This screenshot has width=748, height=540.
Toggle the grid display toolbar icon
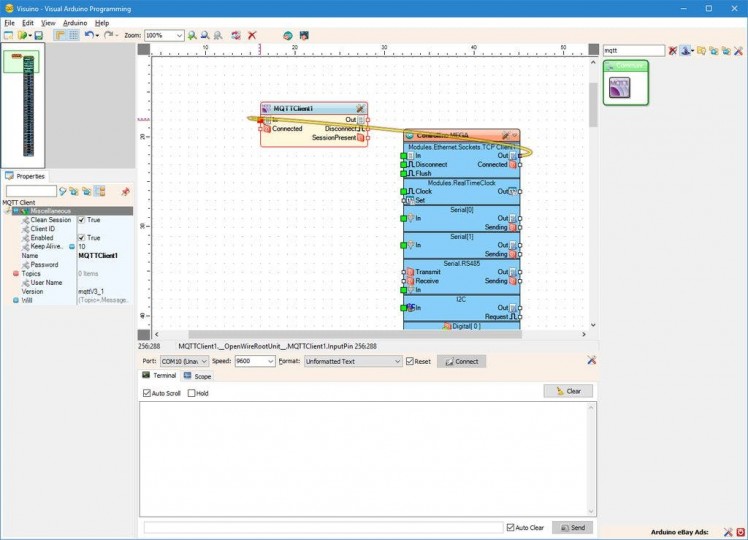click(73, 35)
